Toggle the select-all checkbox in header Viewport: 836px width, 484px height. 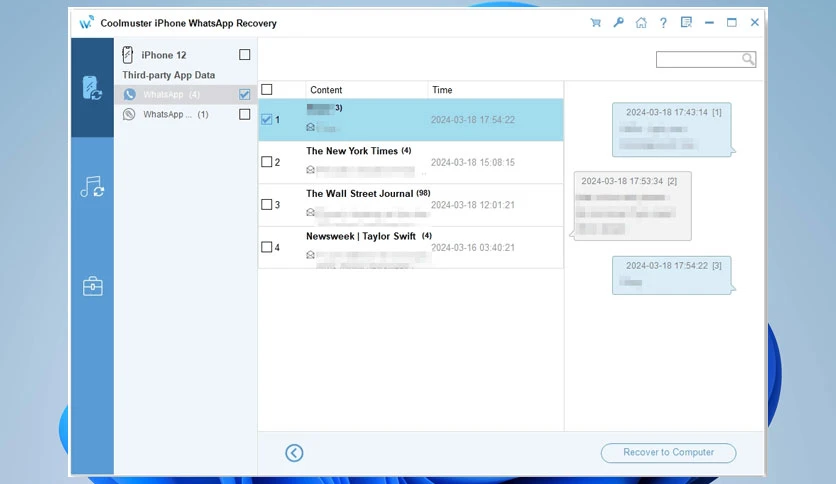click(x=267, y=90)
